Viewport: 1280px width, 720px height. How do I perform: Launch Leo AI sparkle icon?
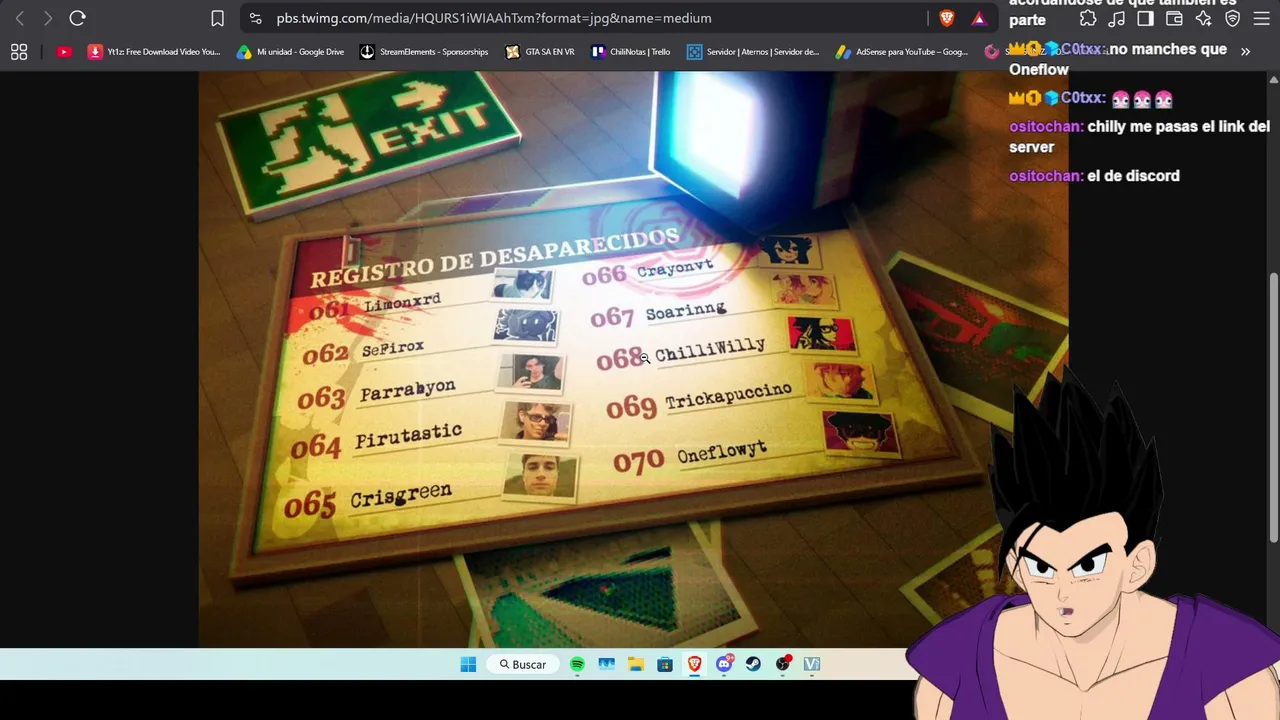(1204, 18)
